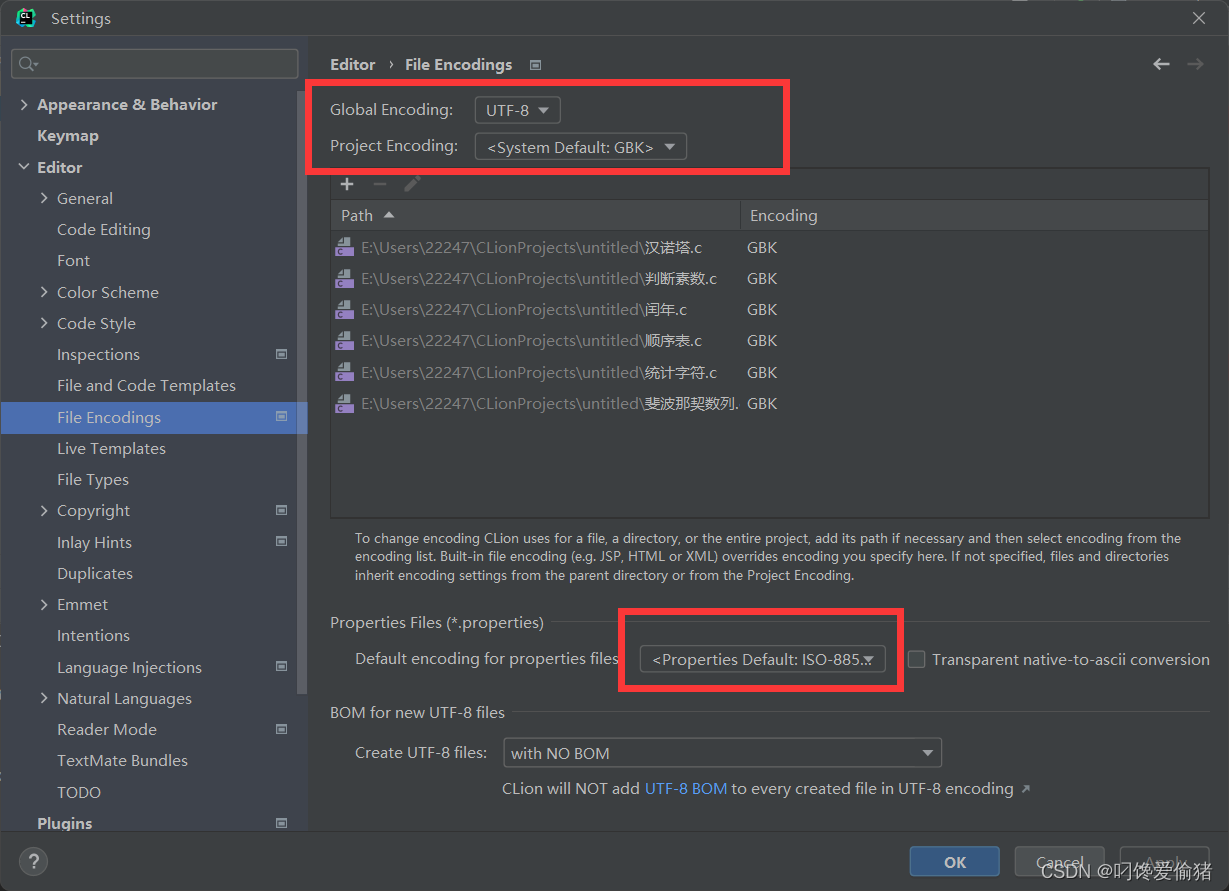Click project icon next to Inspections
This screenshot has height=891, width=1229.
tap(281, 354)
